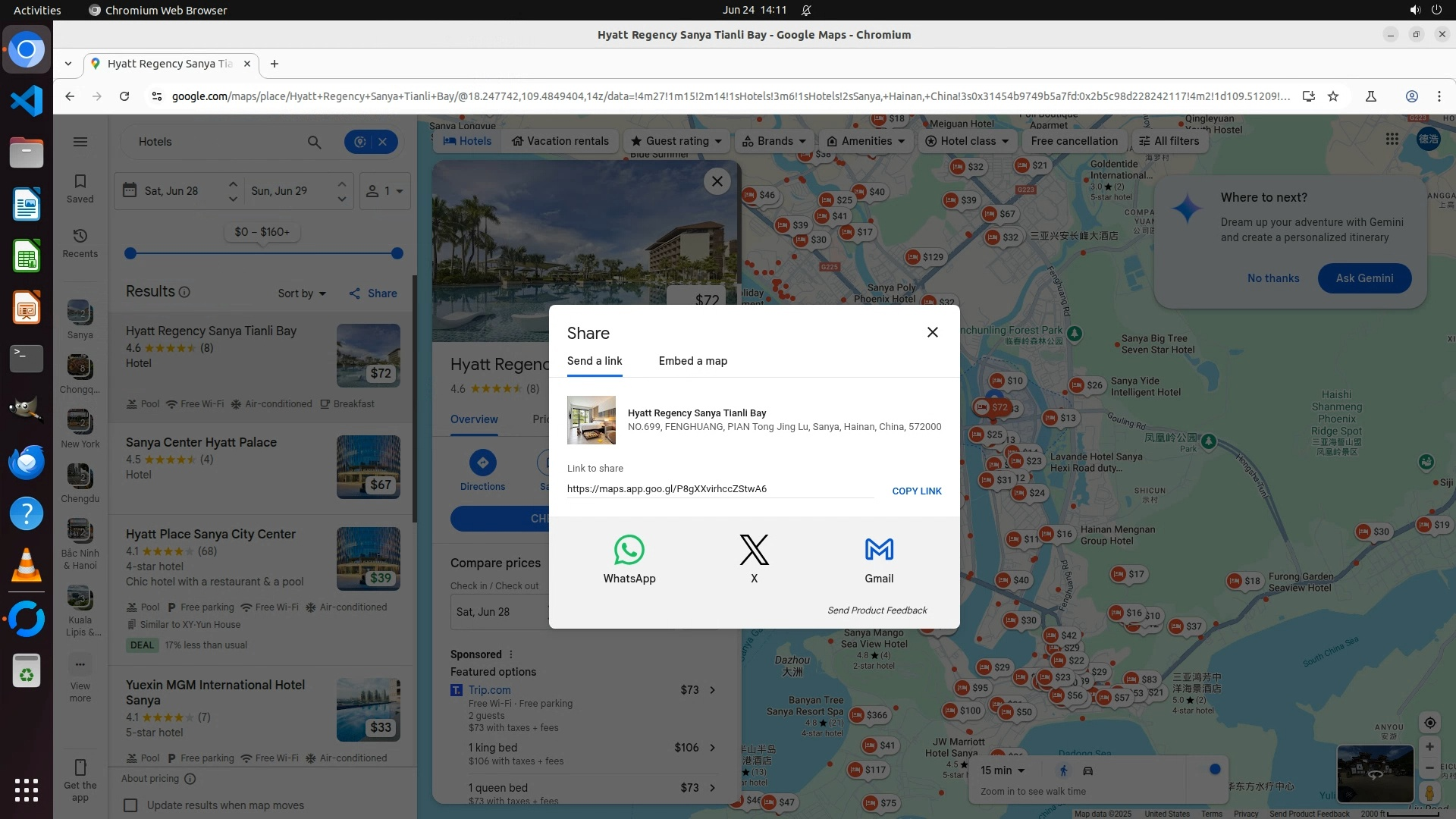Enable Update results when map moves

coord(130,805)
